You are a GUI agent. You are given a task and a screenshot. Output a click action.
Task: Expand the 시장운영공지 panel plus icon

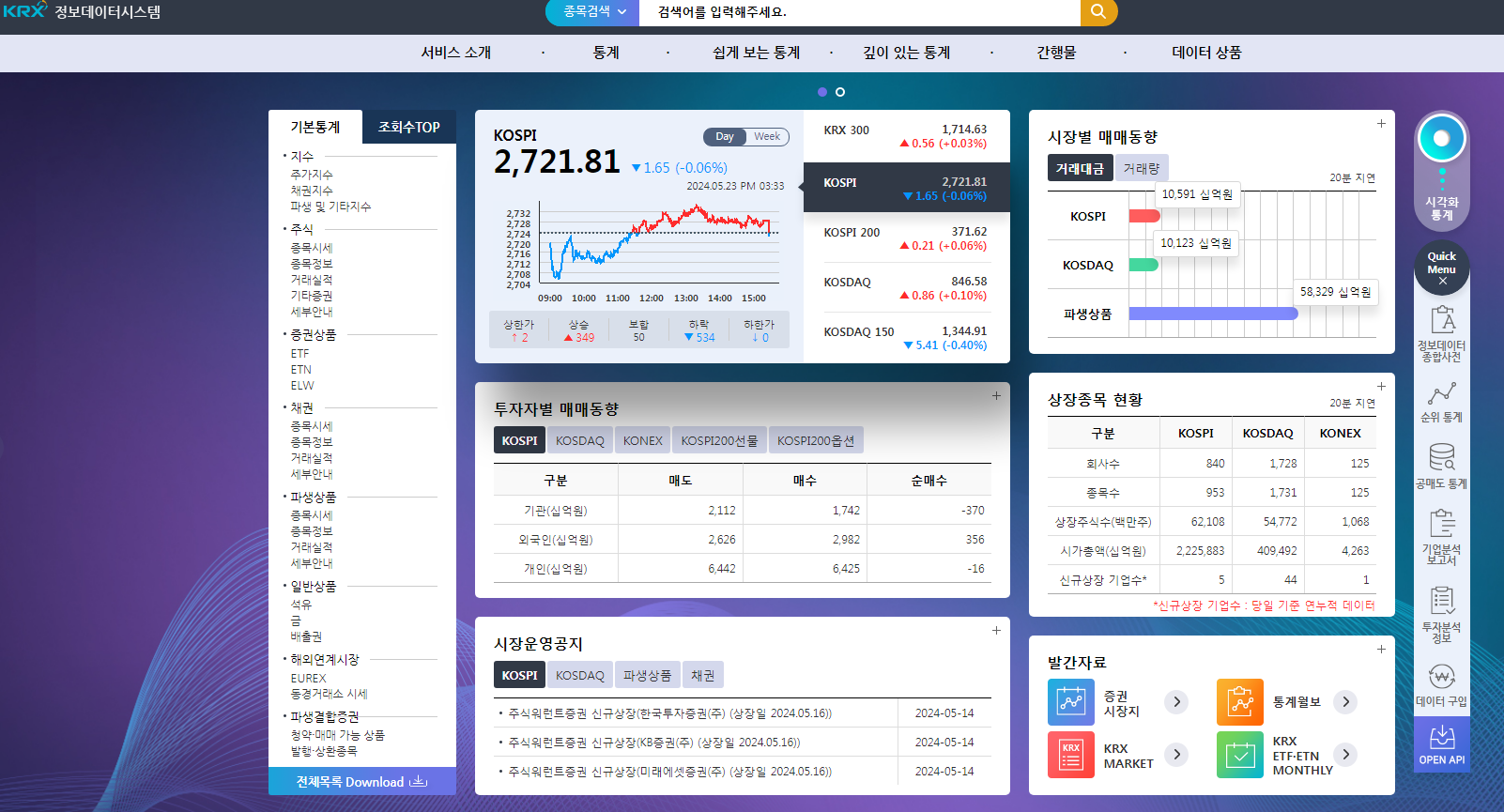pos(996,630)
